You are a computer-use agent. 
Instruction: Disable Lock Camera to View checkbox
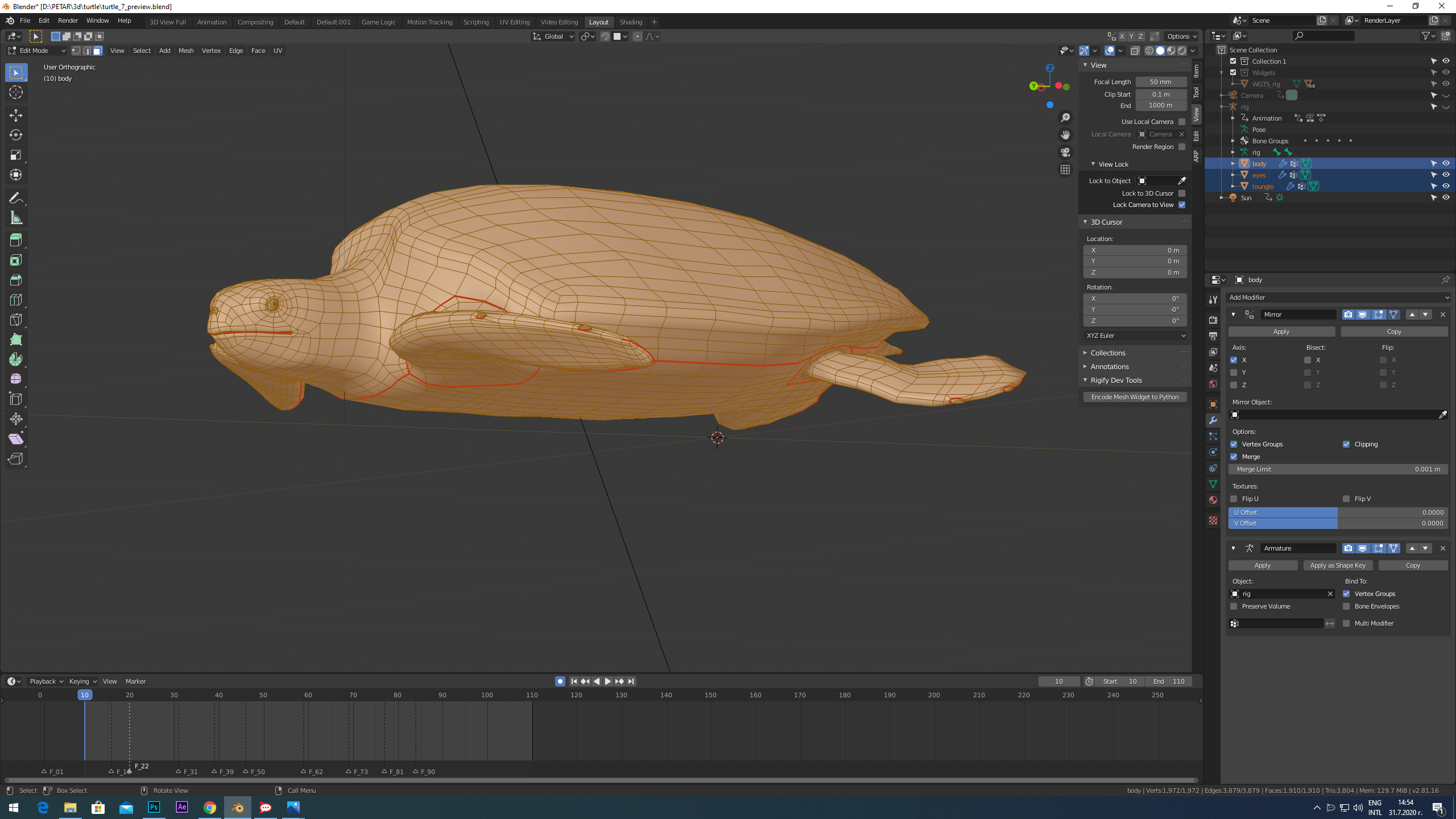pos(1182,205)
